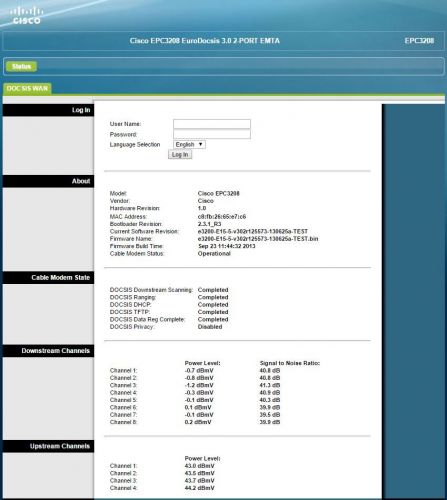Viewport: 447px width, 500px height.
Task: Click the Downstream Power Level column header
Action: click(203, 363)
